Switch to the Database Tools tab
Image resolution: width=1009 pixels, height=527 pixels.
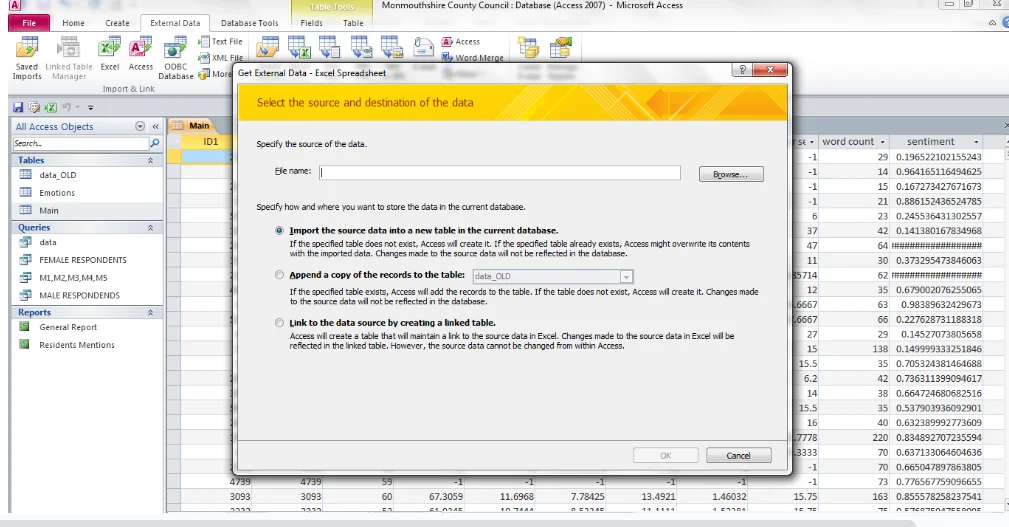coord(250,23)
